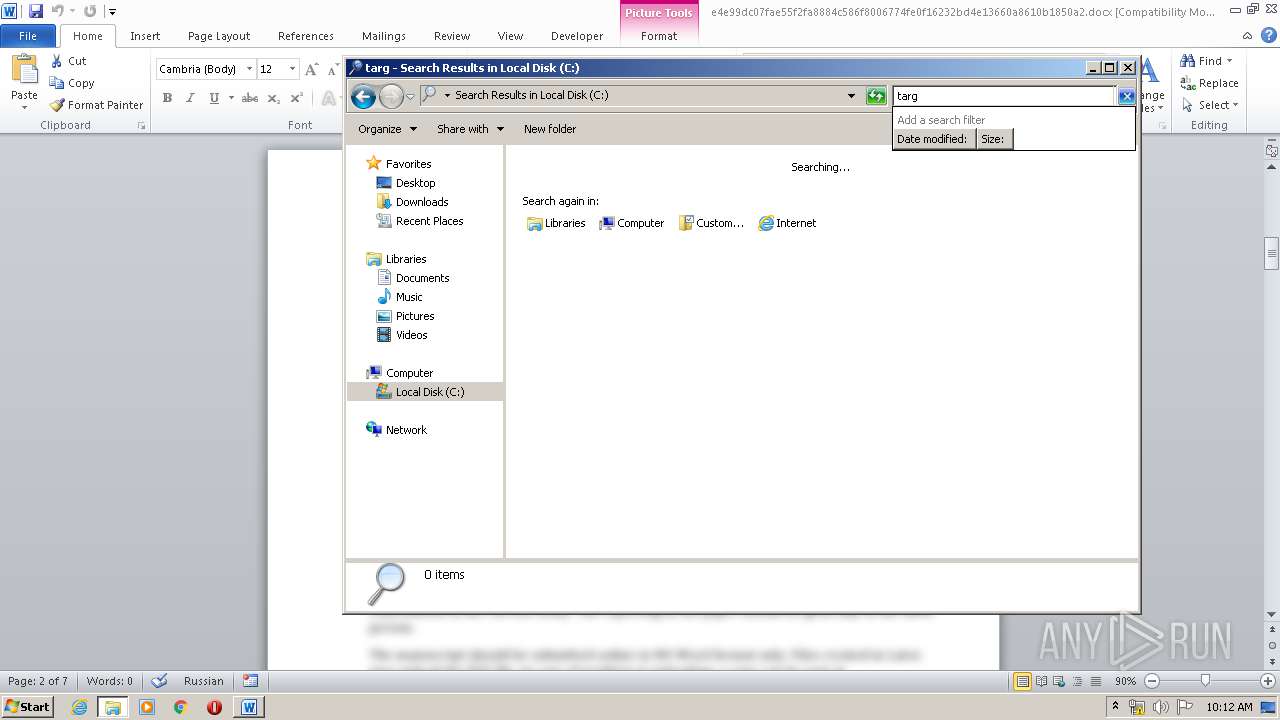Open the Cambria (Body) font dropdown
The height and width of the screenshot is (720, 1280).
click(249, 69)
